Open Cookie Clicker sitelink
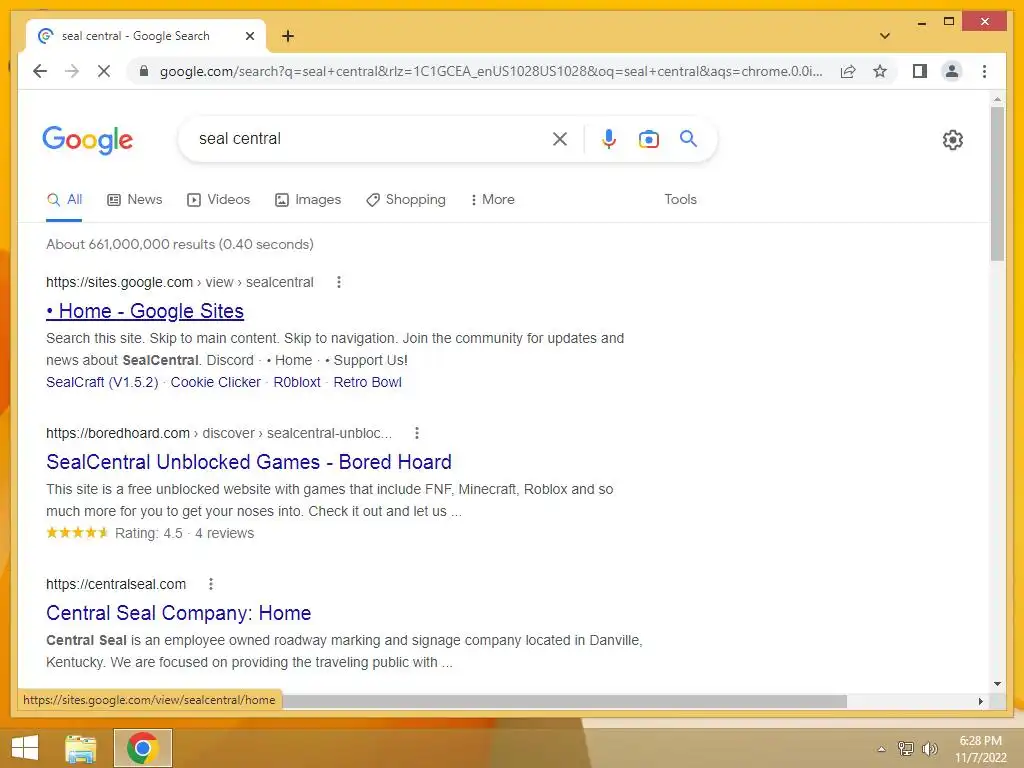 point(216,383)
